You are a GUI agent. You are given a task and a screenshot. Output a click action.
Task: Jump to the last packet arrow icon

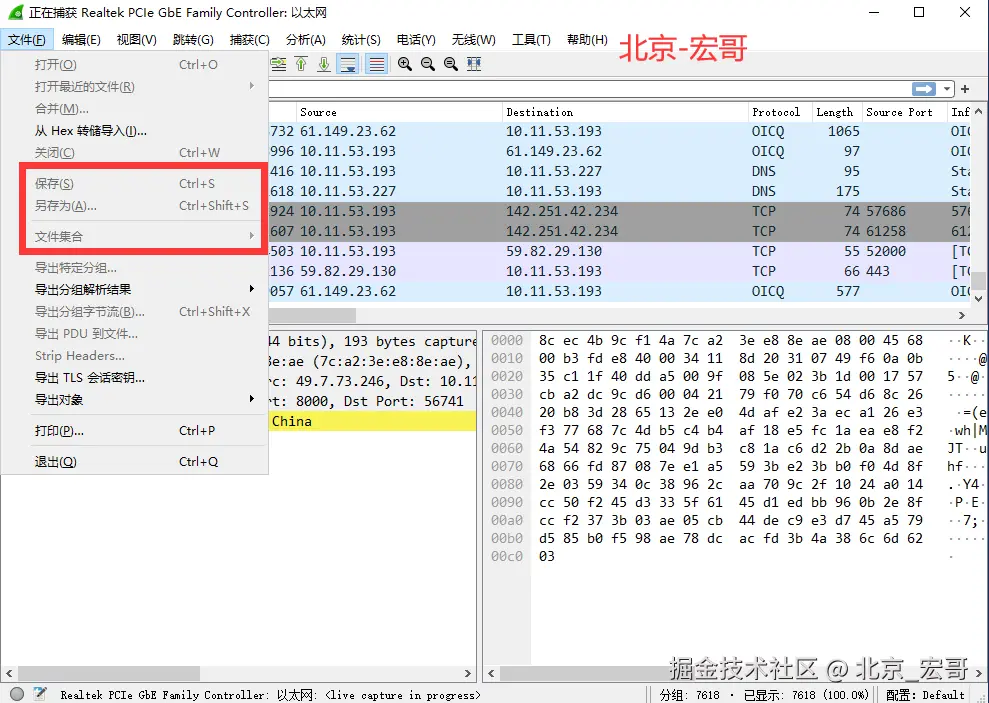tap(324, 64)
